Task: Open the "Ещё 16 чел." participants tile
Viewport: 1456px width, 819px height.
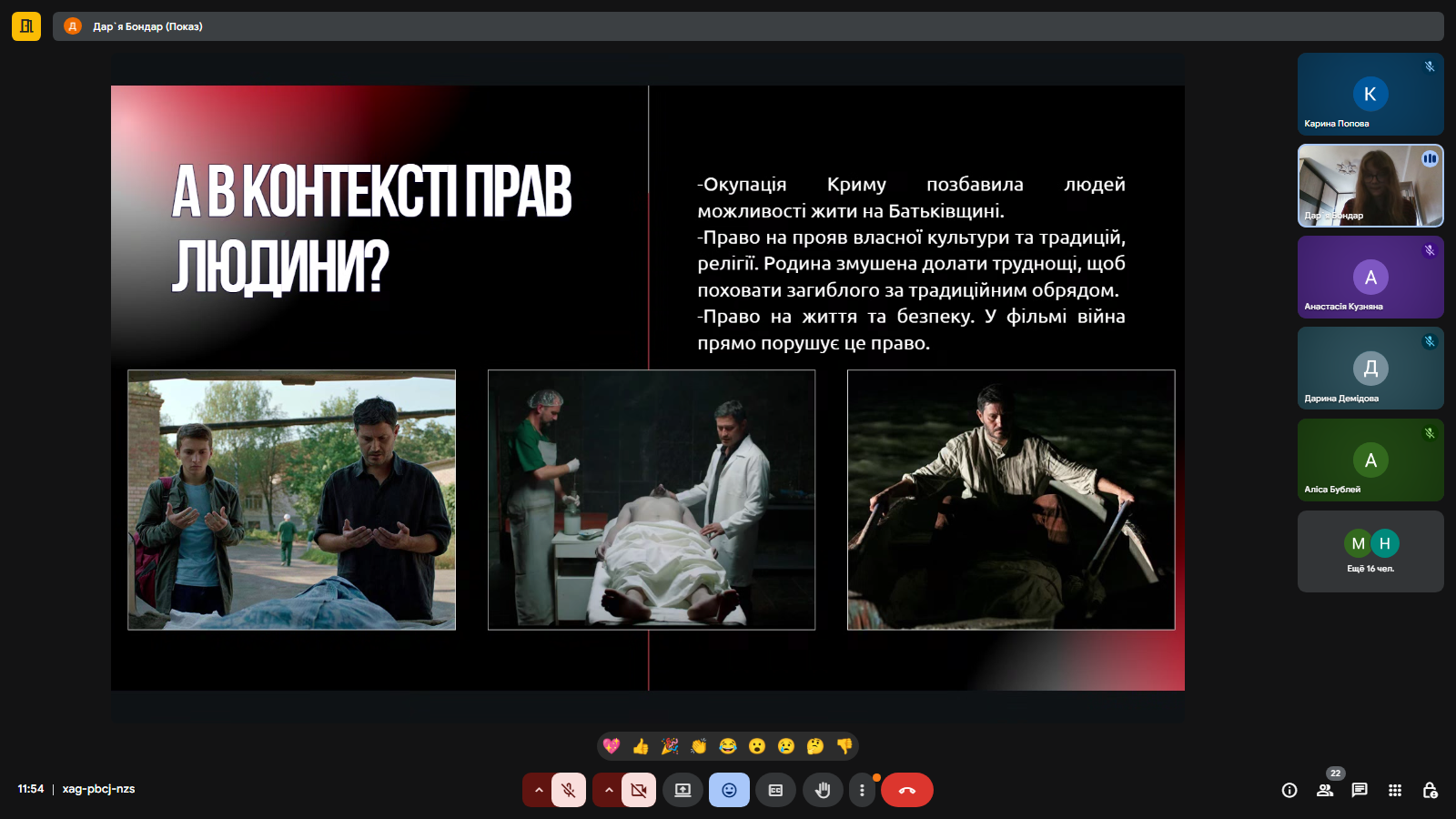Action: (x=1370, y=551)
